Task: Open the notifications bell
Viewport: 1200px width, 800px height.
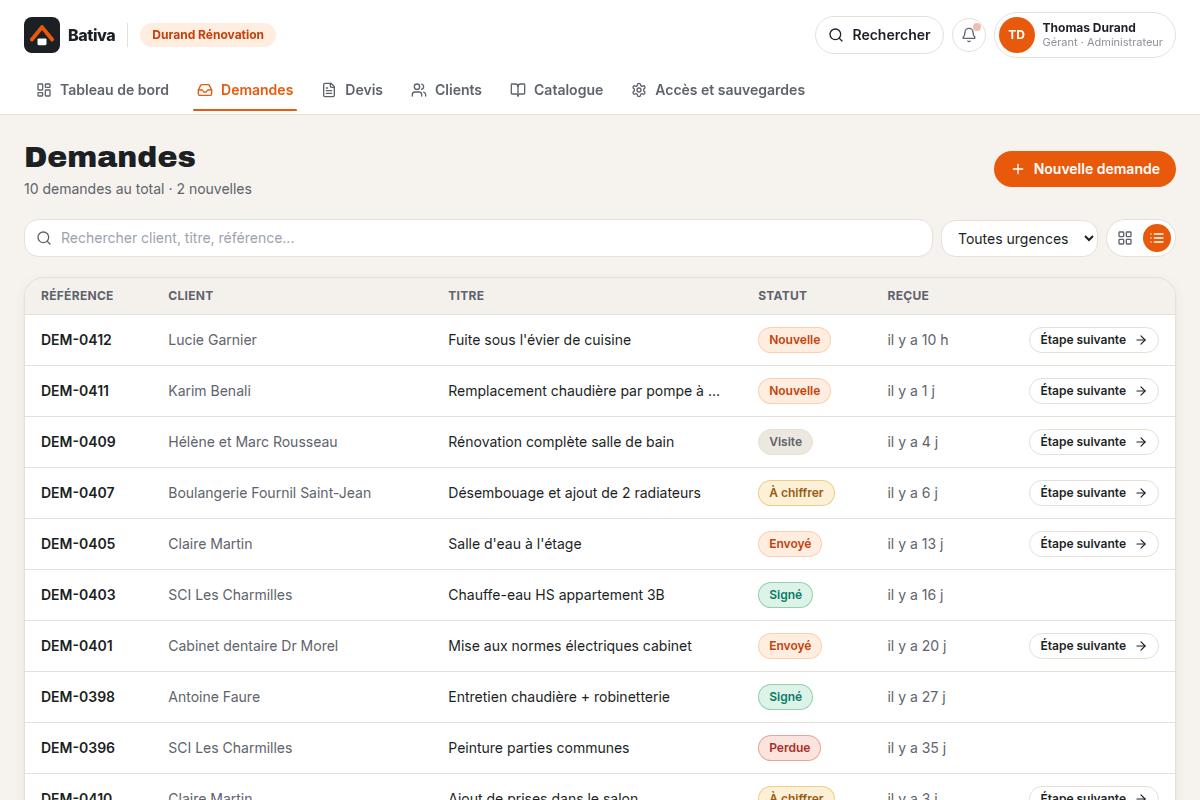Action: tap(969, 35)
